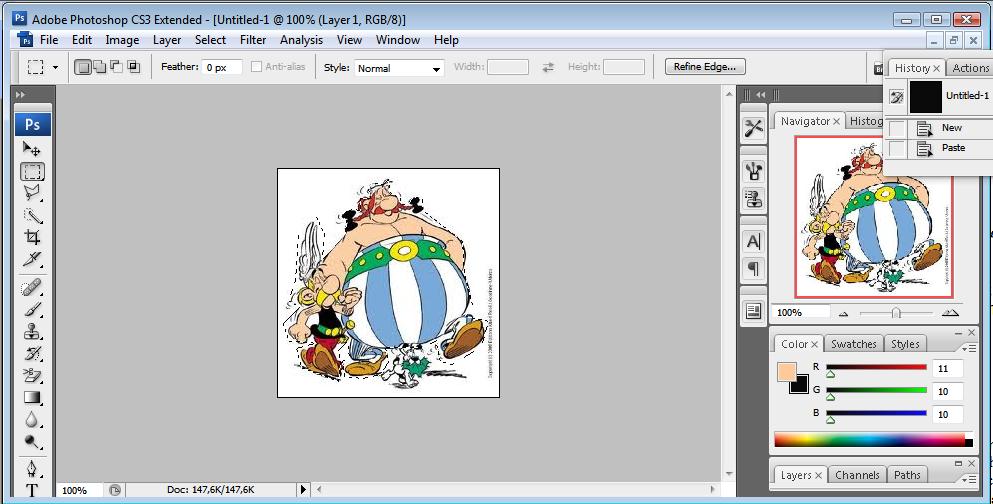This screenshot has height=504, width=993.
Task: Open the File menu
Action: [49, 39]
